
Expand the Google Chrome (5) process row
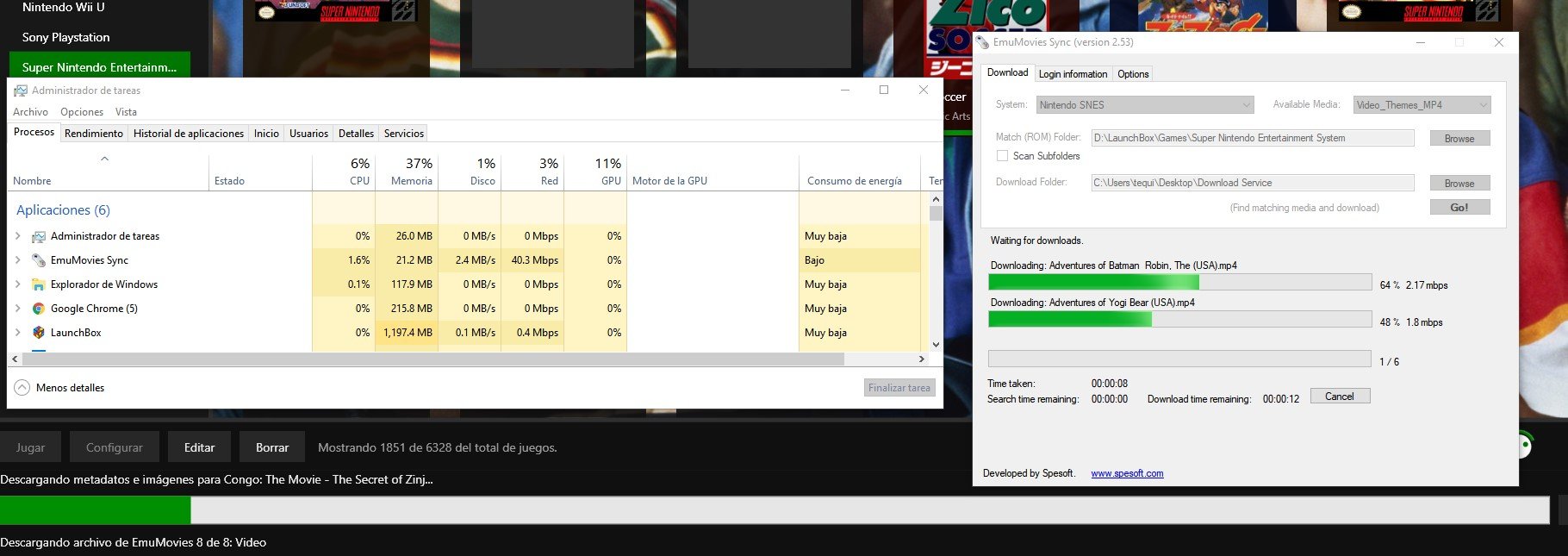18,309
